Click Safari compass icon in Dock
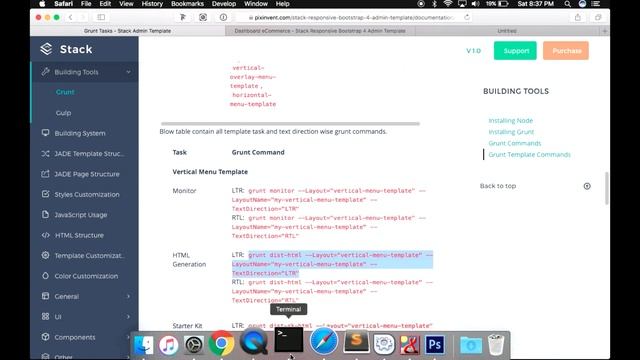The image size is (640, 360). (x=324, y=341)
